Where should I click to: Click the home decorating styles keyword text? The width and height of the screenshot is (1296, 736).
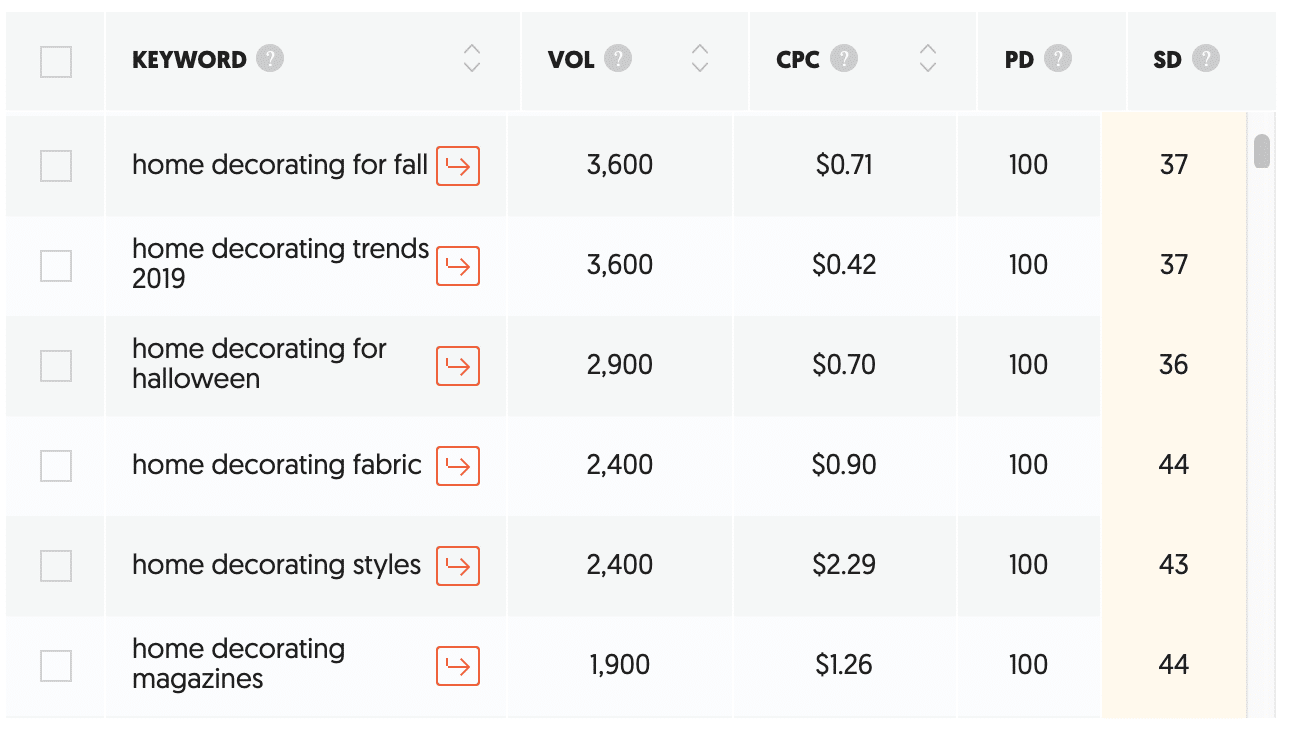276,565
